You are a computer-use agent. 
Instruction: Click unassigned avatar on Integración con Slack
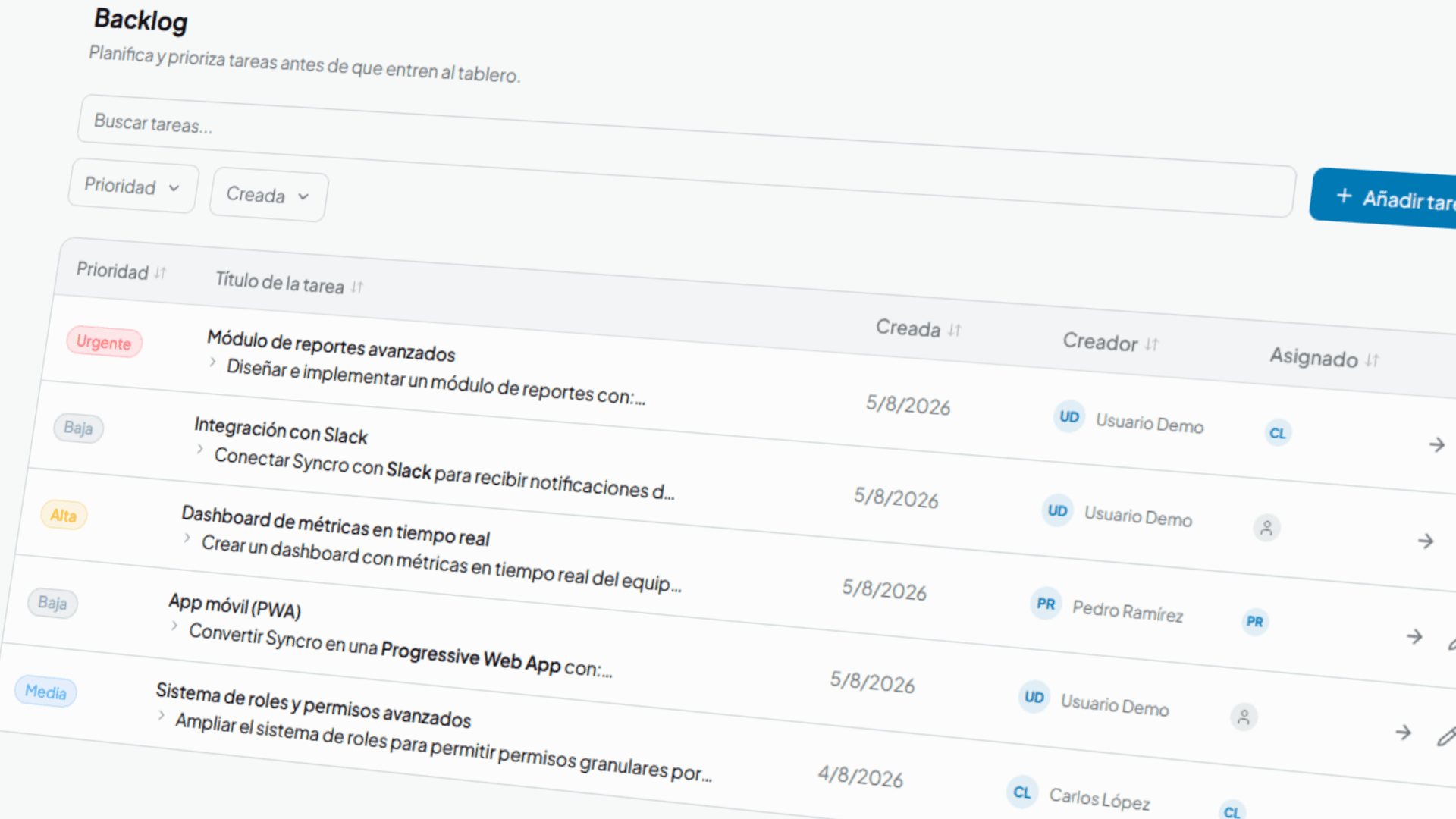pos(1266,528)
